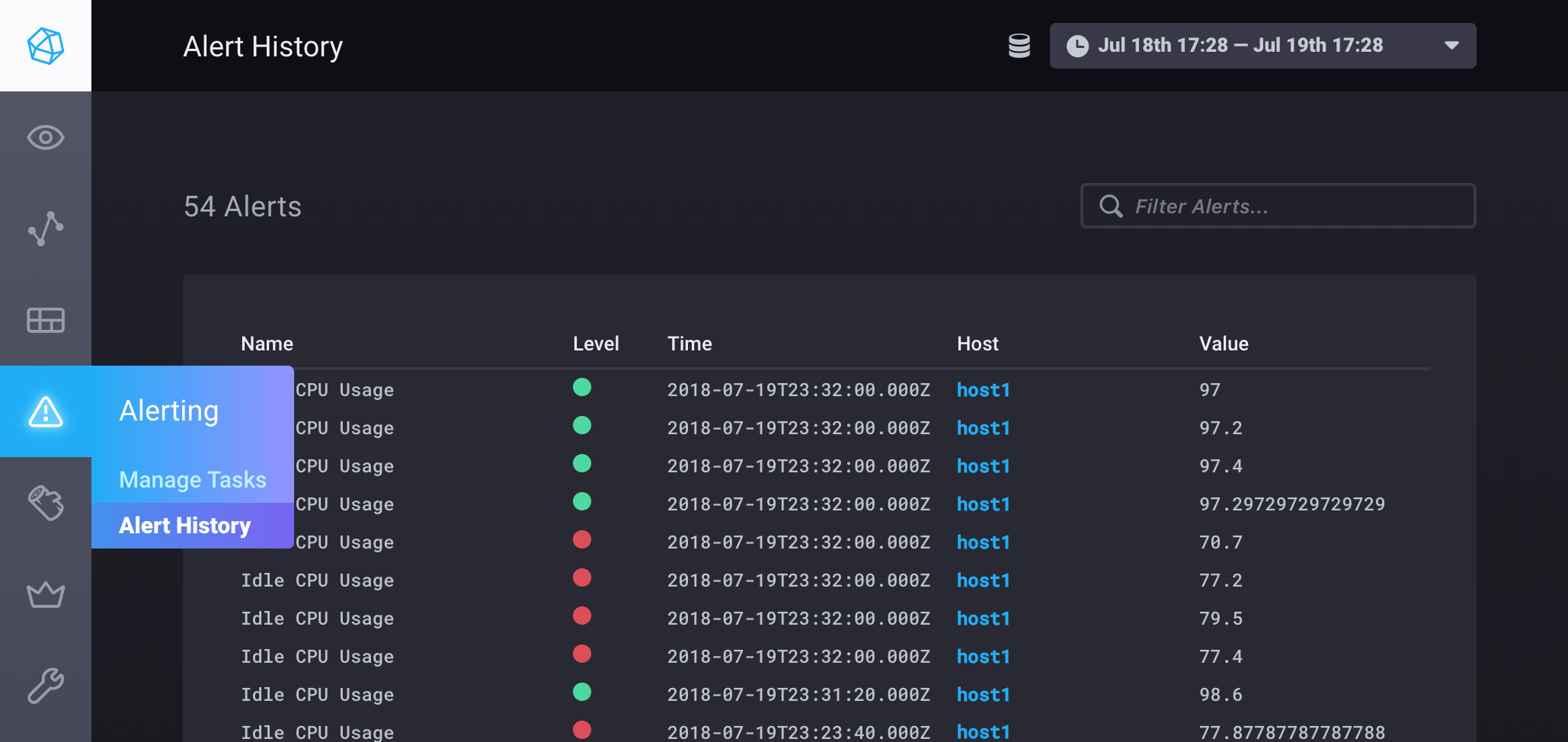Open the Host List eye icon
This screenshot has height=742, width=1568.
click(46, 138)
